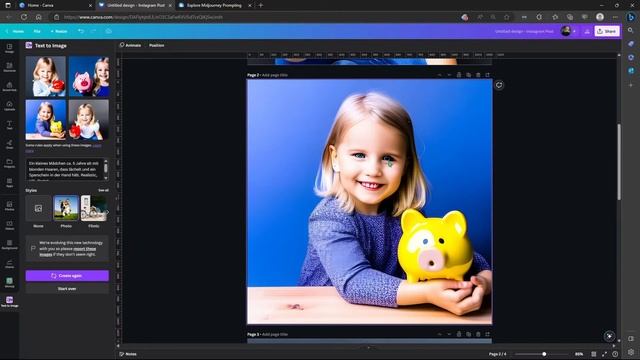Click the undo arrow in the Canva header
The width and height of the screenshot is (640, 360).
coord(81,31)
